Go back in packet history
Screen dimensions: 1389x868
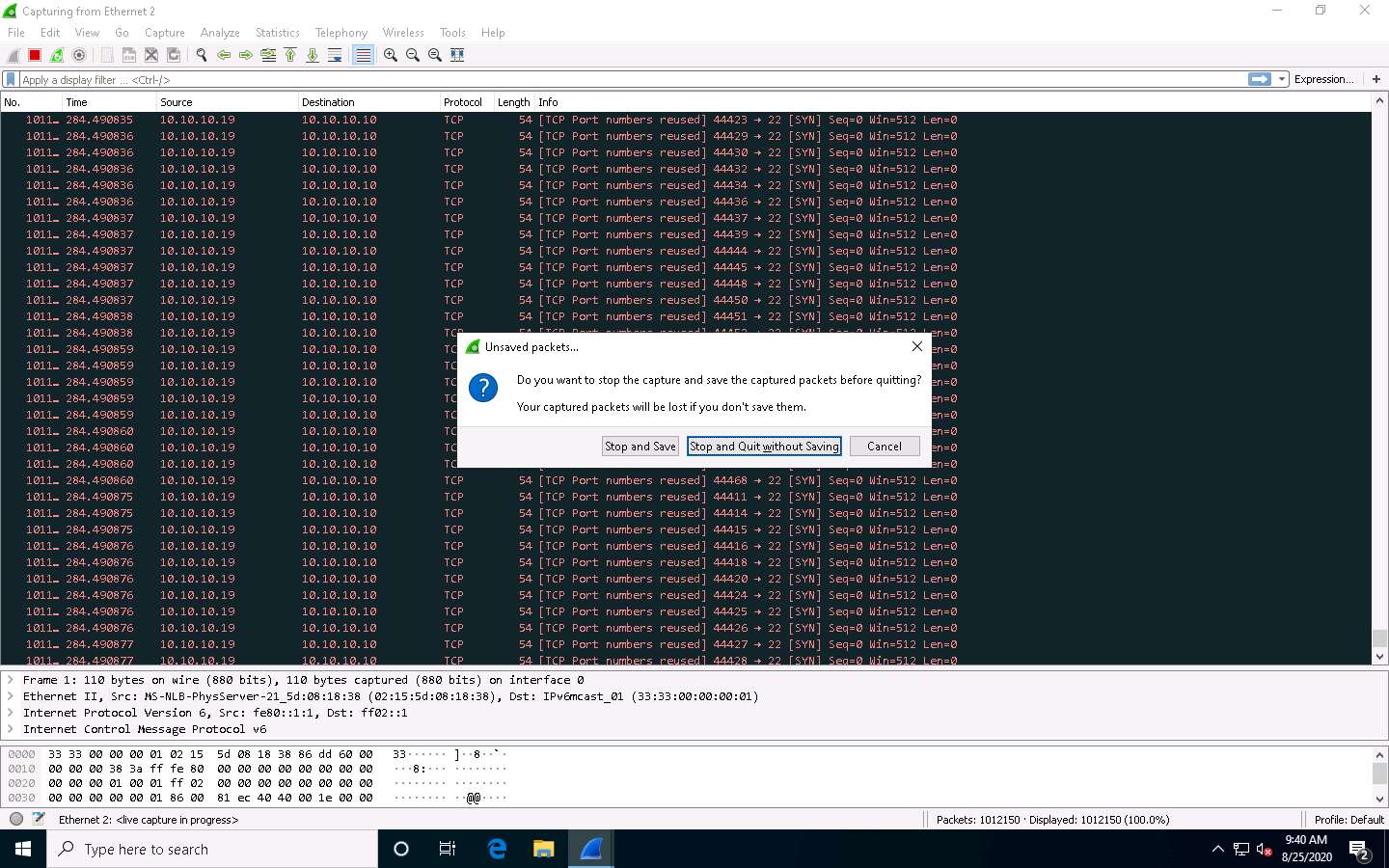point(224,55)
